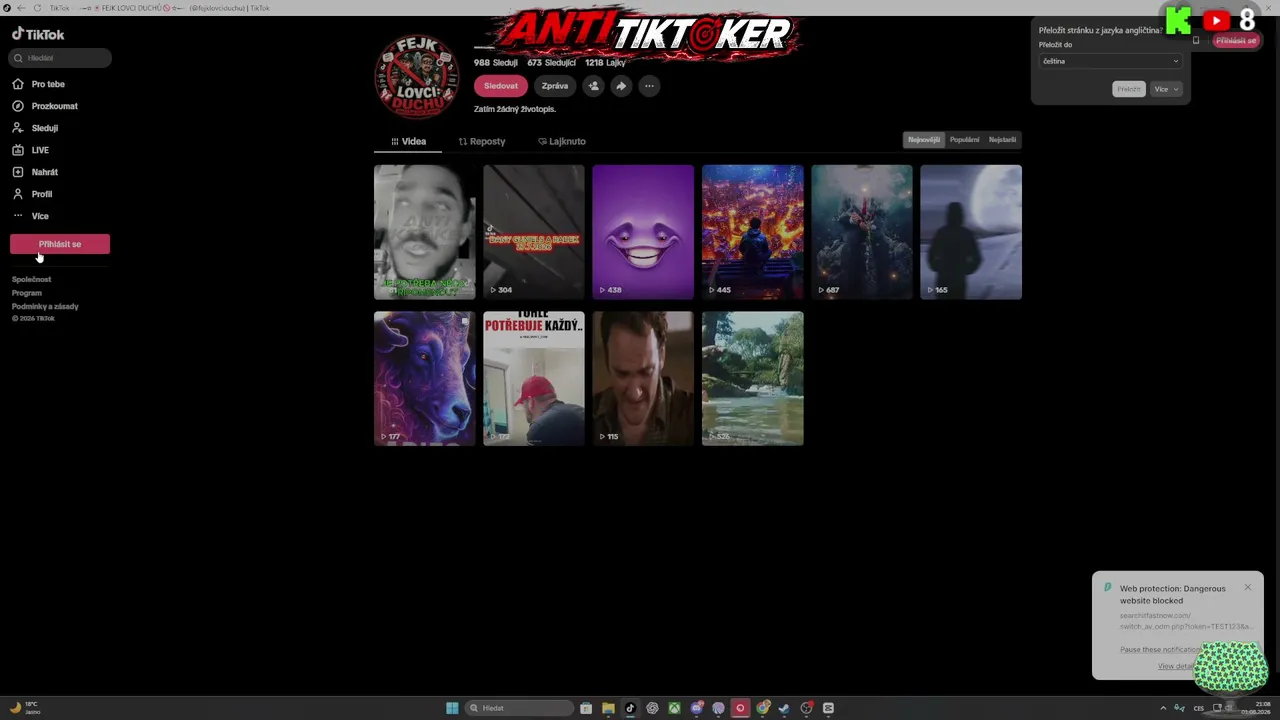Sort videos by Nejnovější
1280x720 pixels.
924,140
